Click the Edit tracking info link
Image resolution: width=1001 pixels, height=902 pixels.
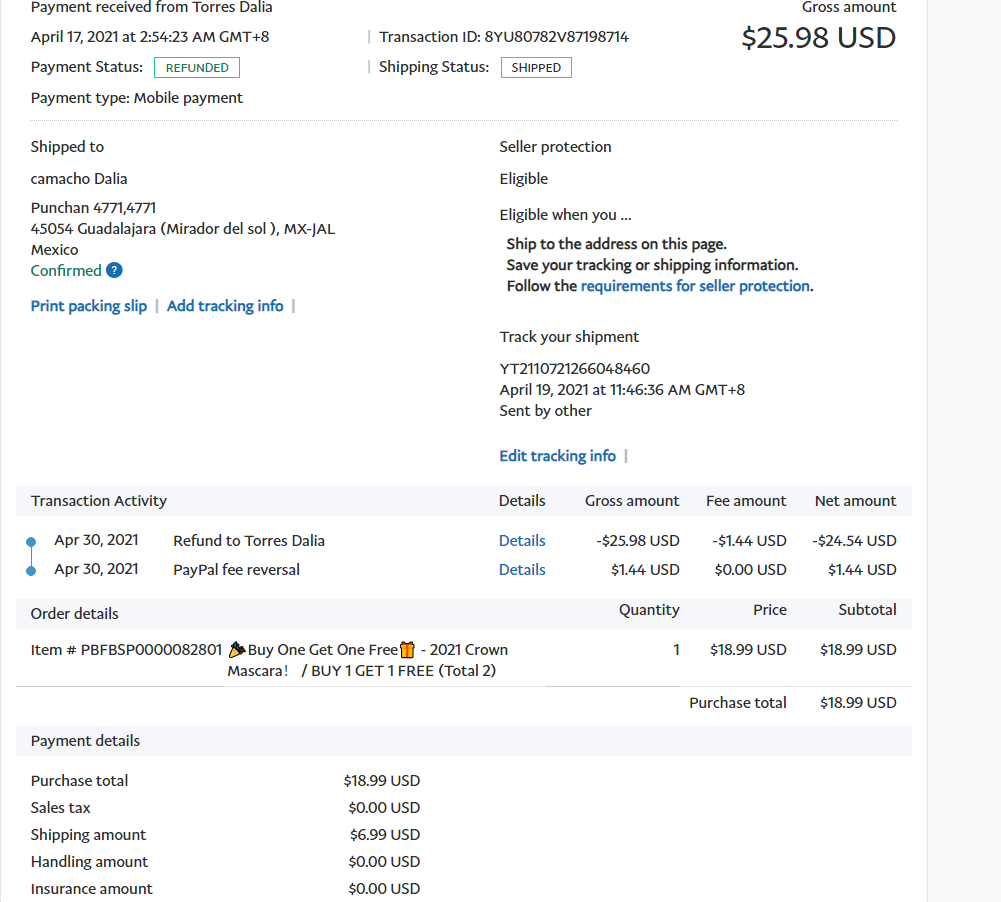557,456
